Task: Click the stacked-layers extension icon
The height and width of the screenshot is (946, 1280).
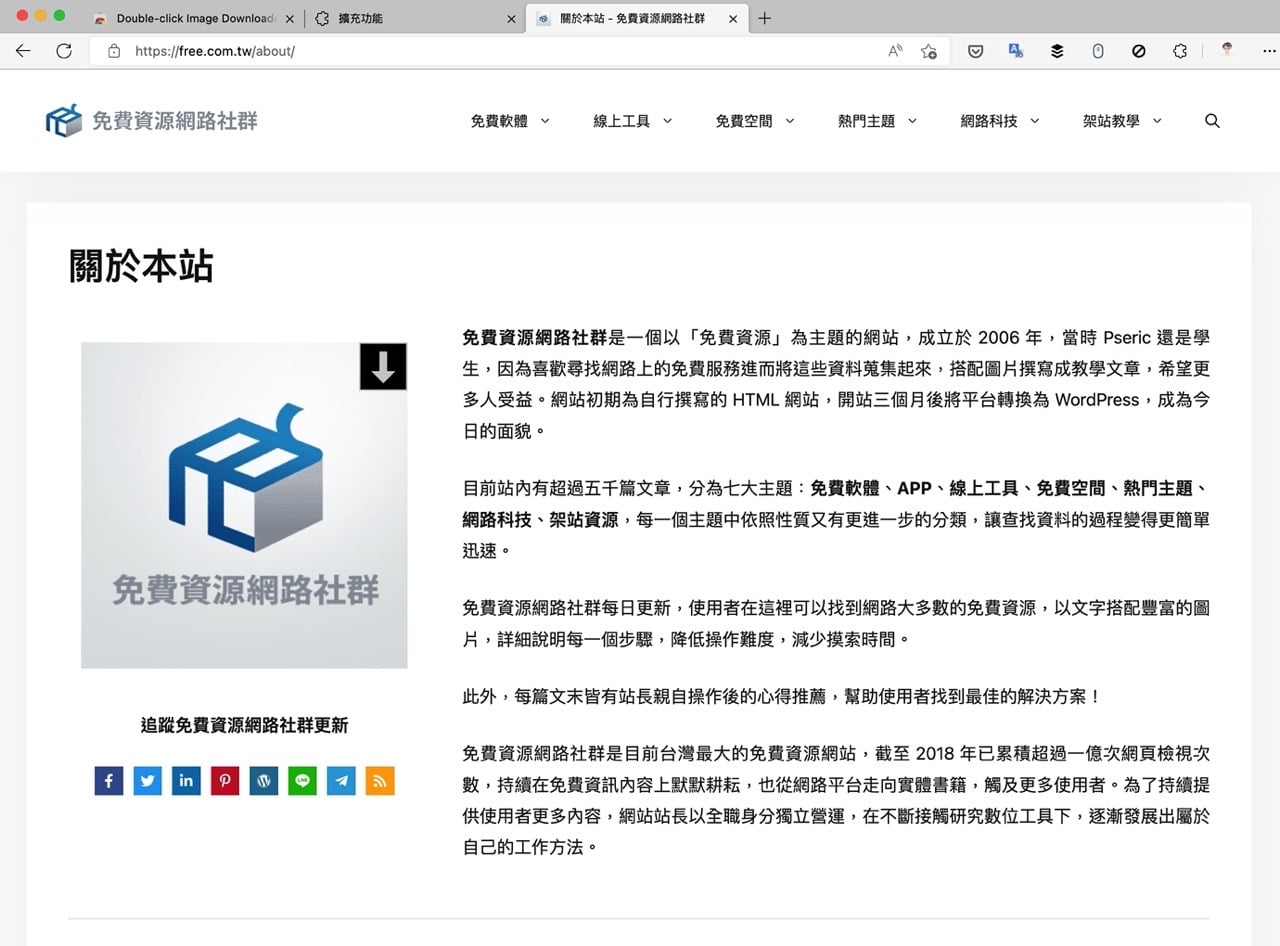Action: [x=1057, y=51]
